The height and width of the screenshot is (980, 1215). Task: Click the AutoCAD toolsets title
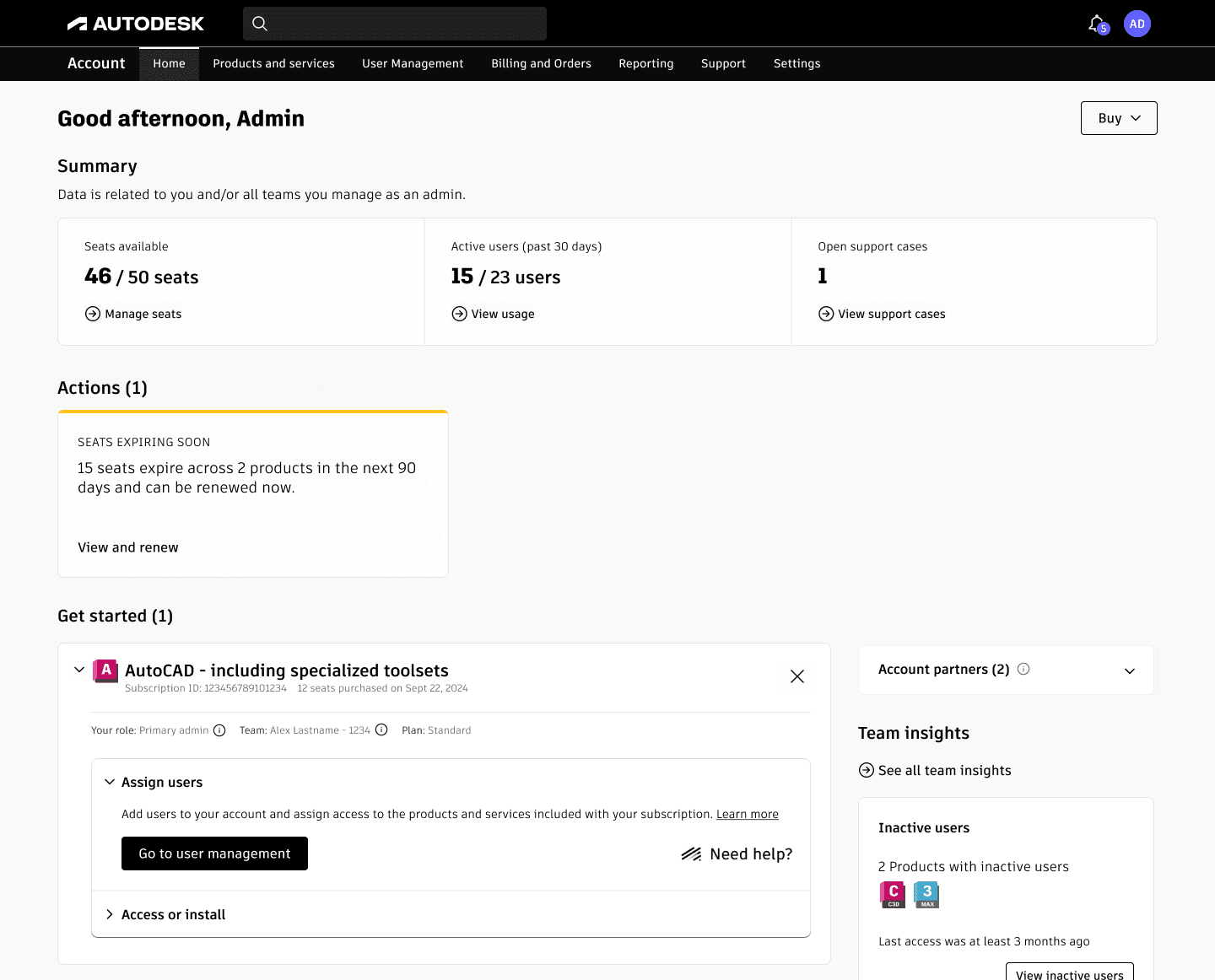pyautogui.click(x=287, y=670)
